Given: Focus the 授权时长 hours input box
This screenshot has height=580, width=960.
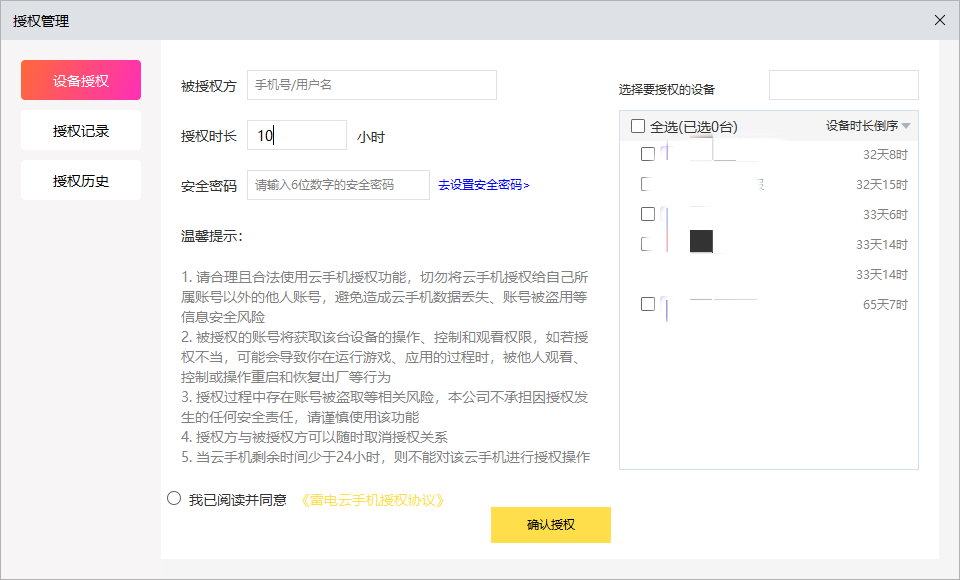Looking at the screenshot, I should (x=296, y=136).
